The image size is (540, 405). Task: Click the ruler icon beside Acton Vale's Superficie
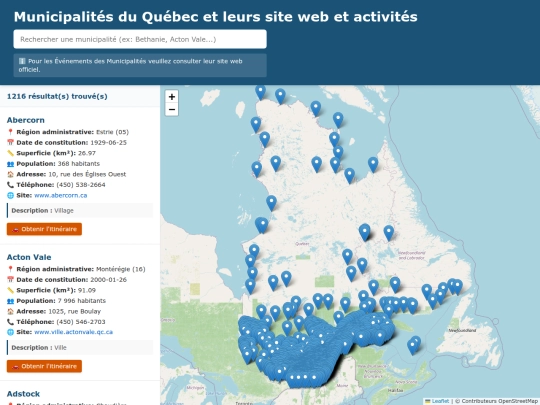tap(10, 290)
